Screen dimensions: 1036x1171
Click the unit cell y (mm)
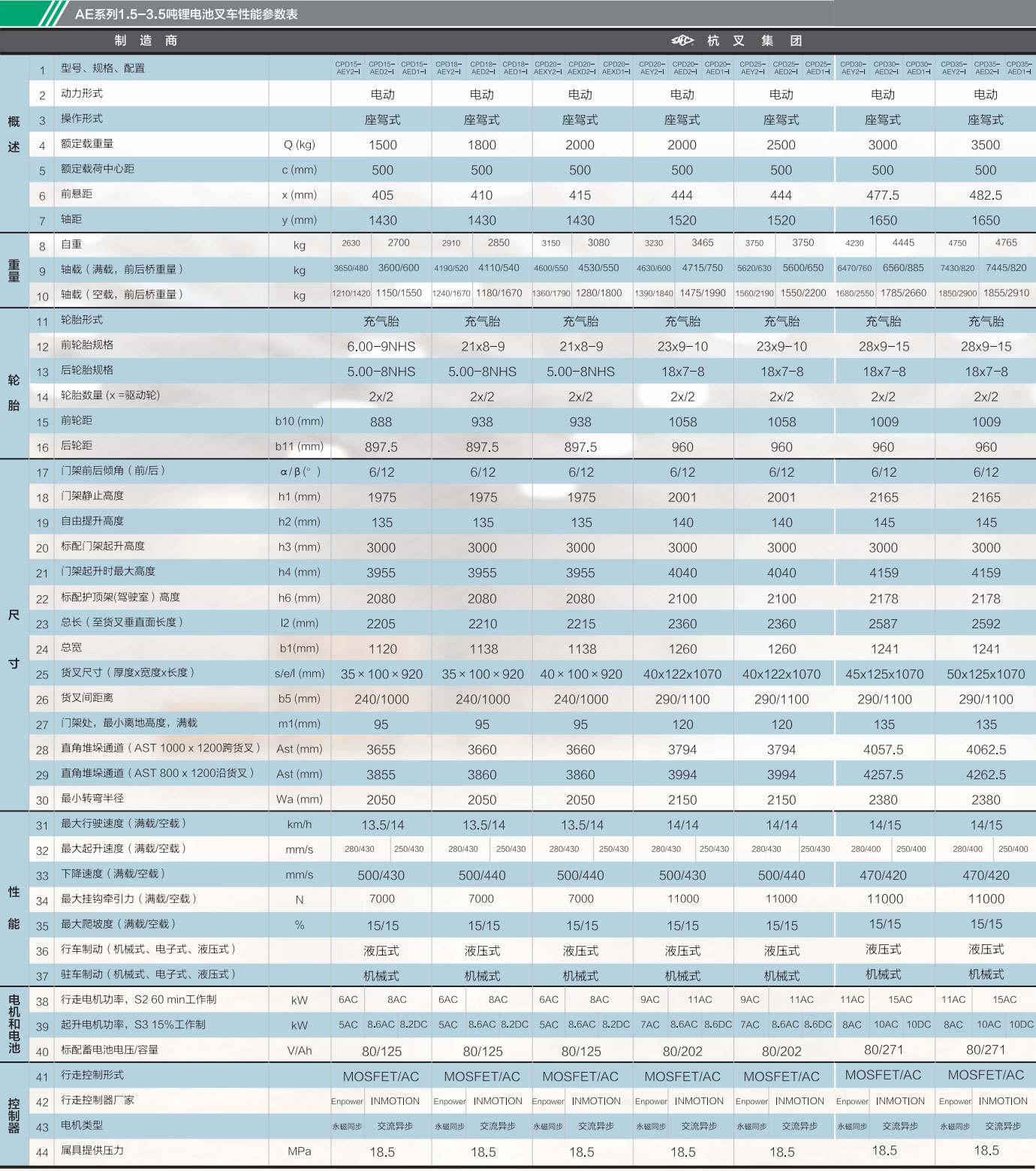(x=300, y=220)
